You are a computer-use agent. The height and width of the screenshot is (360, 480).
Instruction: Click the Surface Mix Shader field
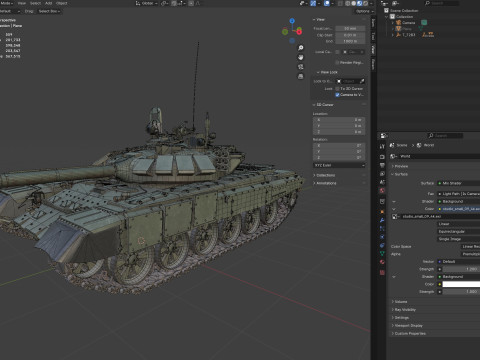click(458, 183)
